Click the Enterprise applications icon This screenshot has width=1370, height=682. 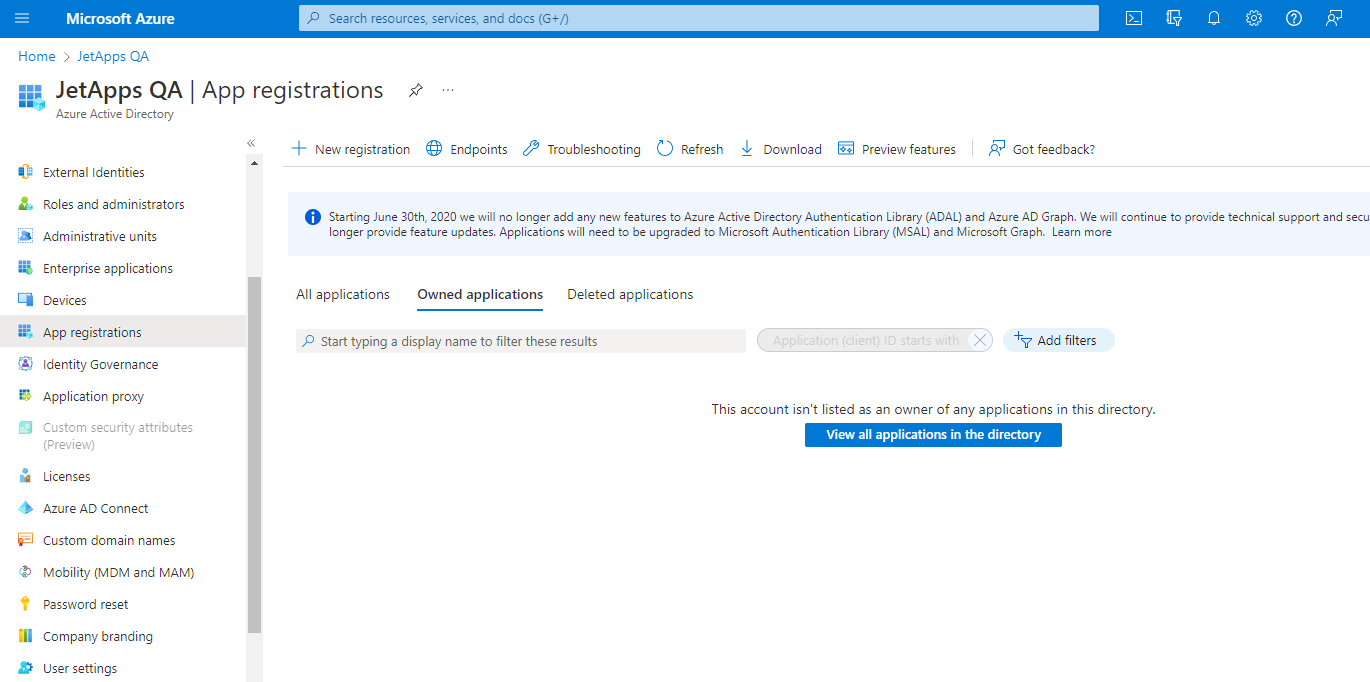coord(26,268)
